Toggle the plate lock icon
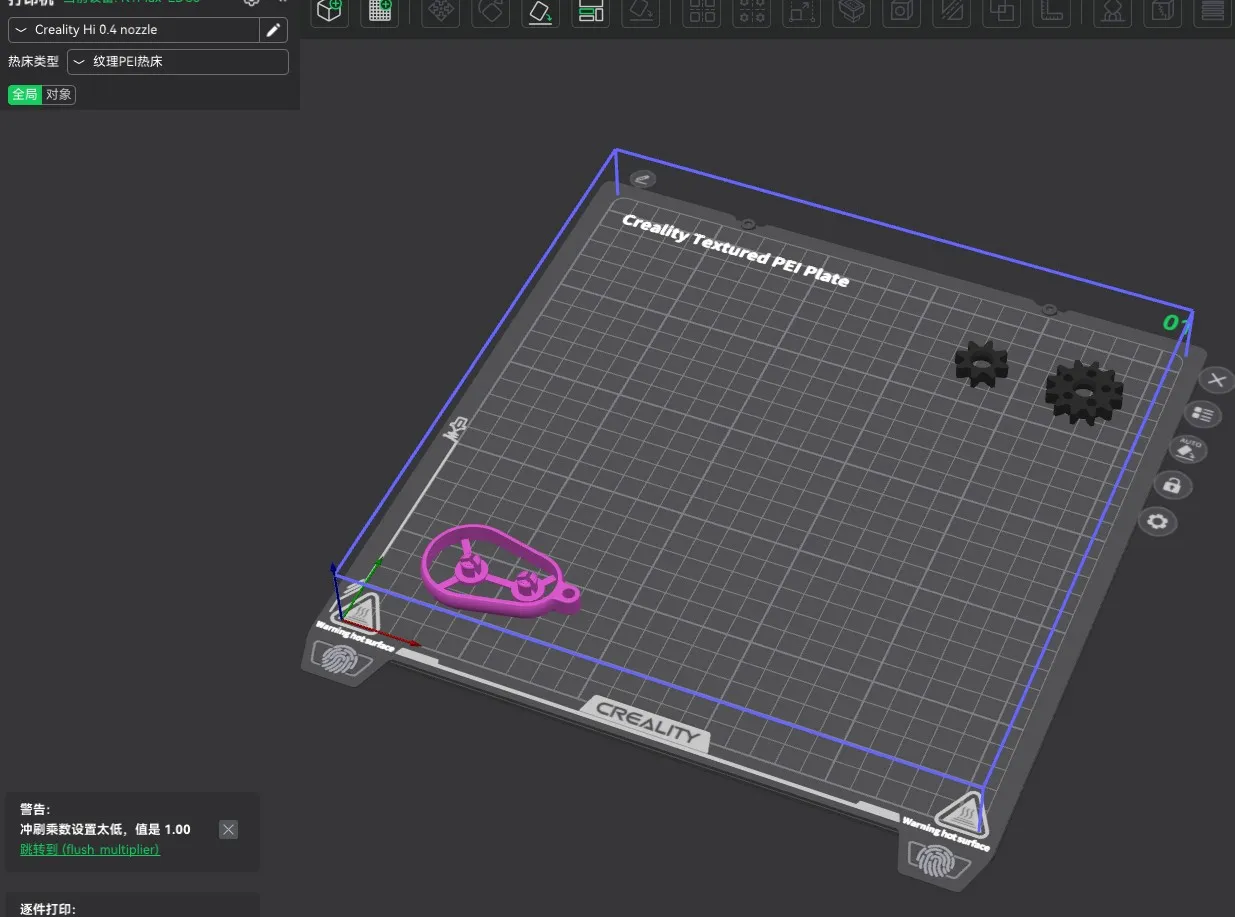This screenshot has height=917, width=1235. [x=1173, y=486]
